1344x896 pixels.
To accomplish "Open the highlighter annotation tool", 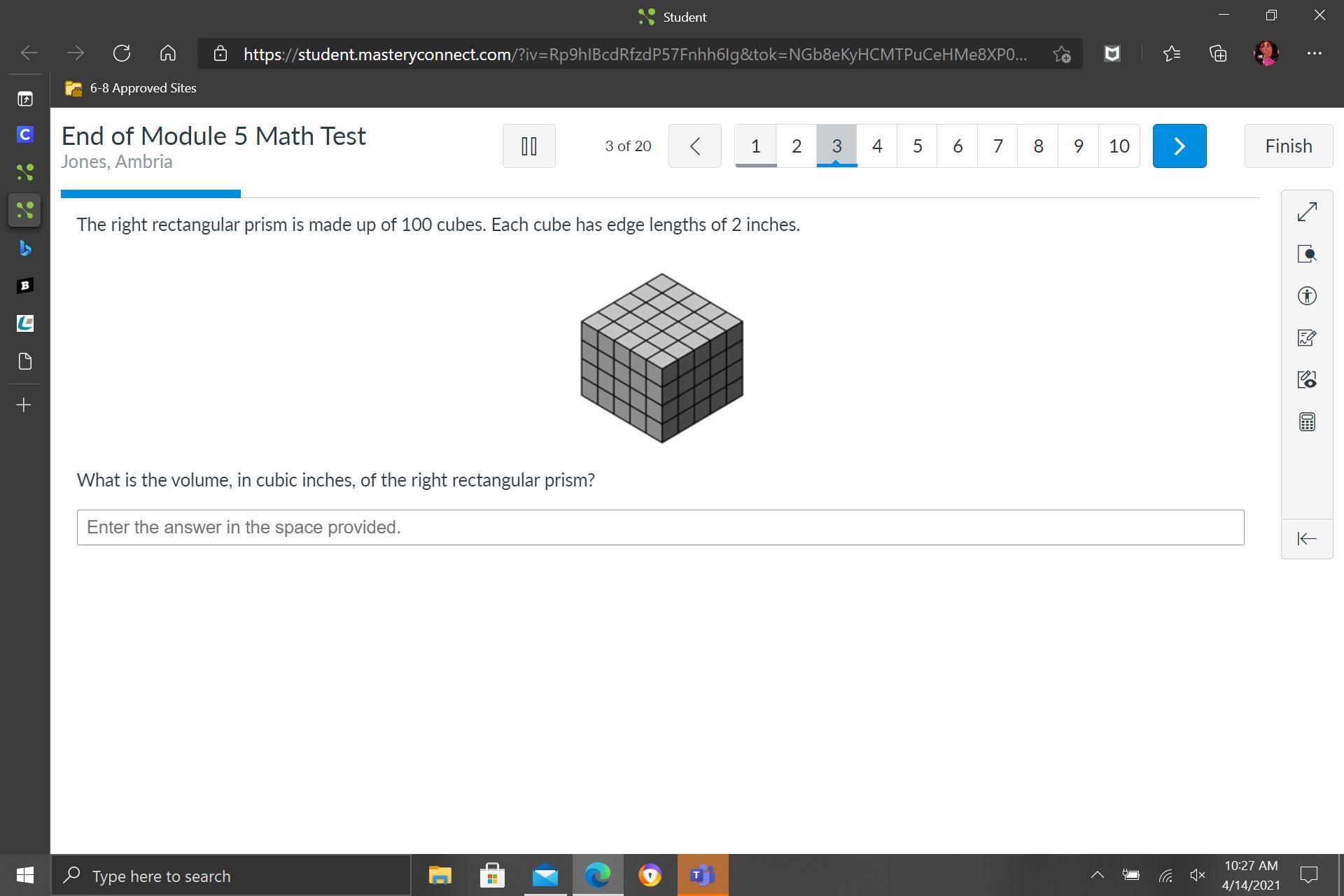I will tap(1307, 380).
